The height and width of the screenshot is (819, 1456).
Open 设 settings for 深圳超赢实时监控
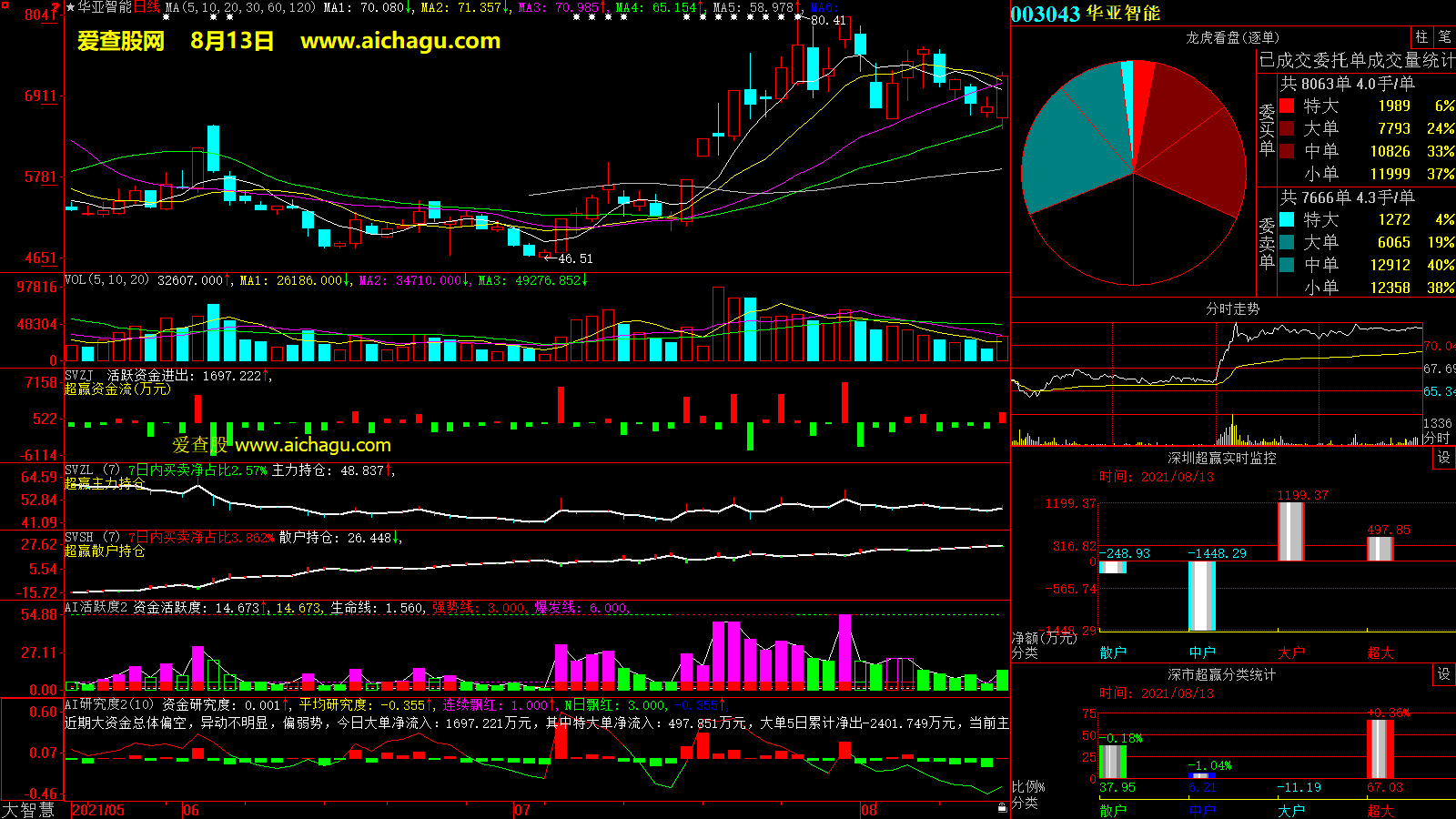point(1444,458)
